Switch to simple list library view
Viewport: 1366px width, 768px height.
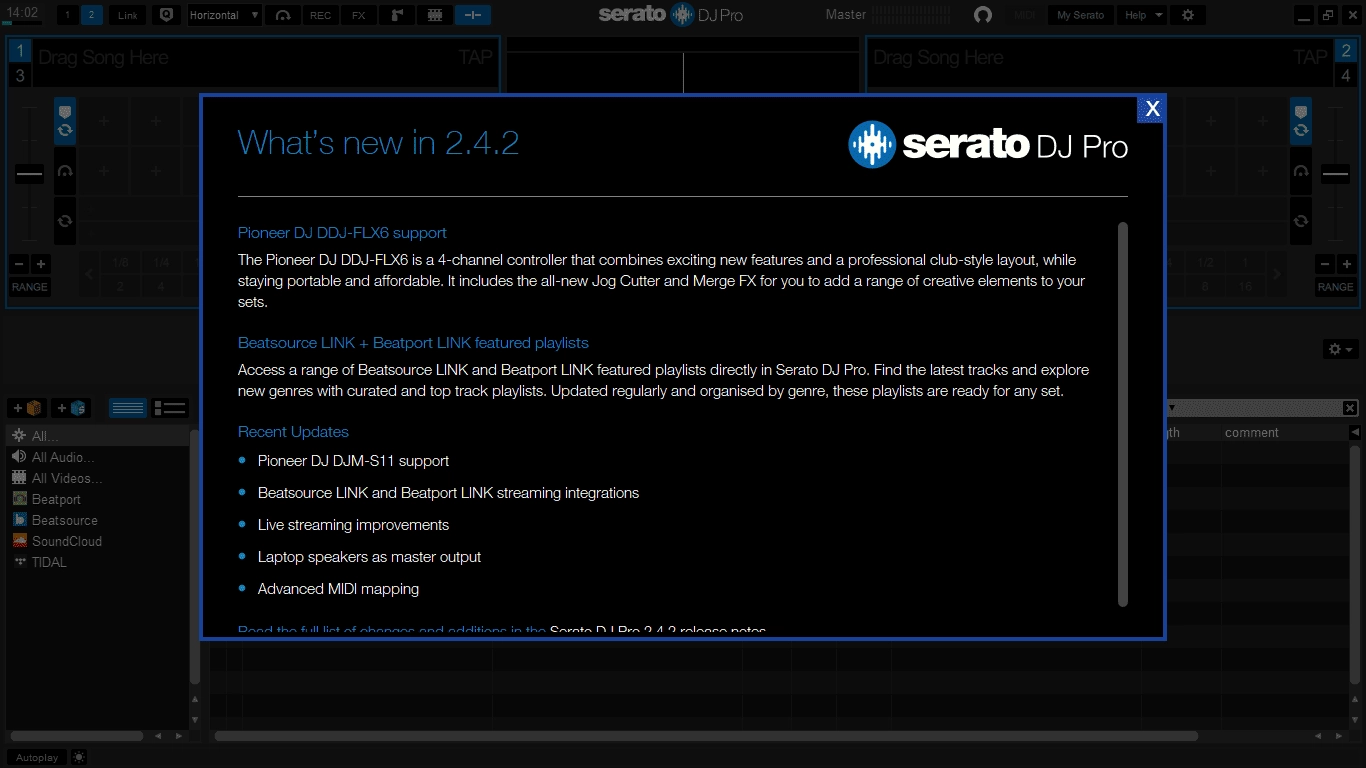[128, 408]
